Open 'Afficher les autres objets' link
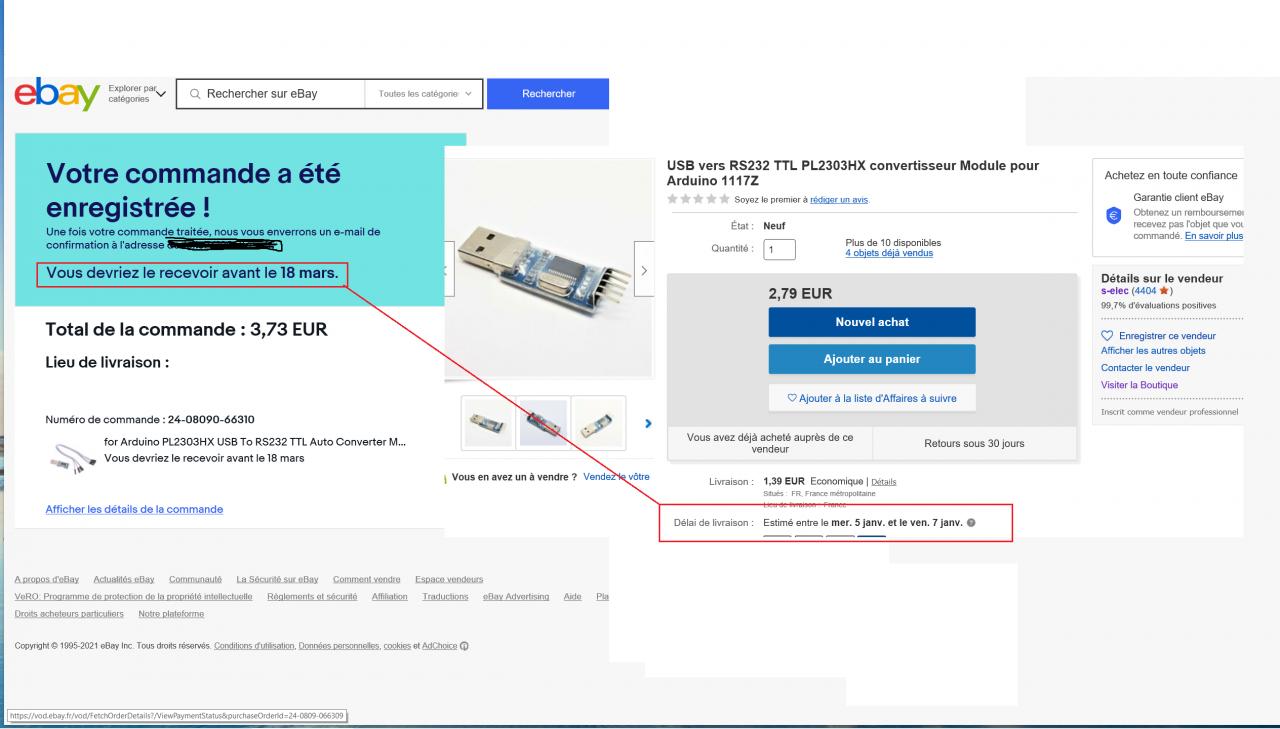The image size is (1280, 729). [1153, 351]
